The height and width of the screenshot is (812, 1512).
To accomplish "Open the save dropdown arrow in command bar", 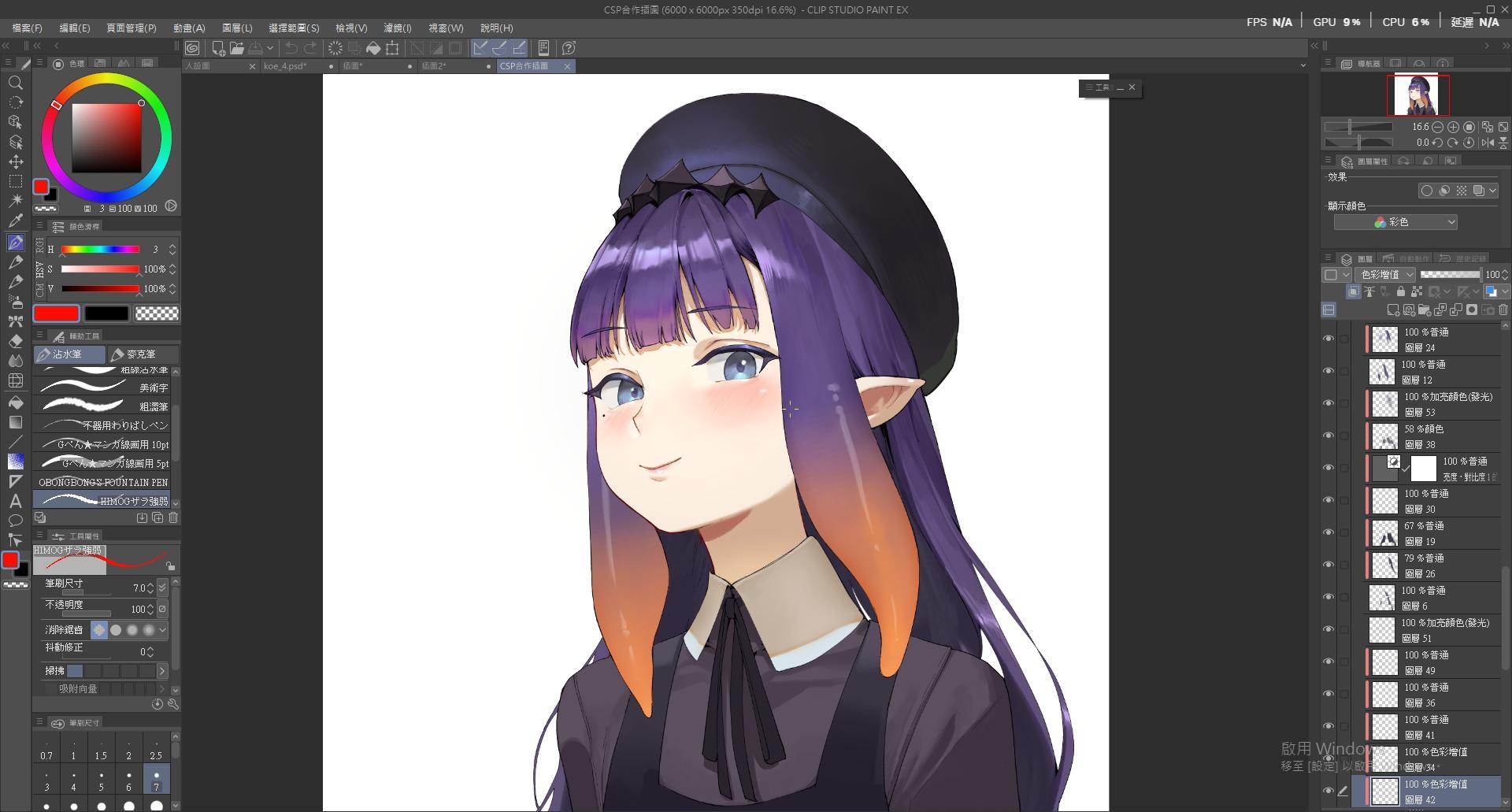I will click(x=269, y=48).
